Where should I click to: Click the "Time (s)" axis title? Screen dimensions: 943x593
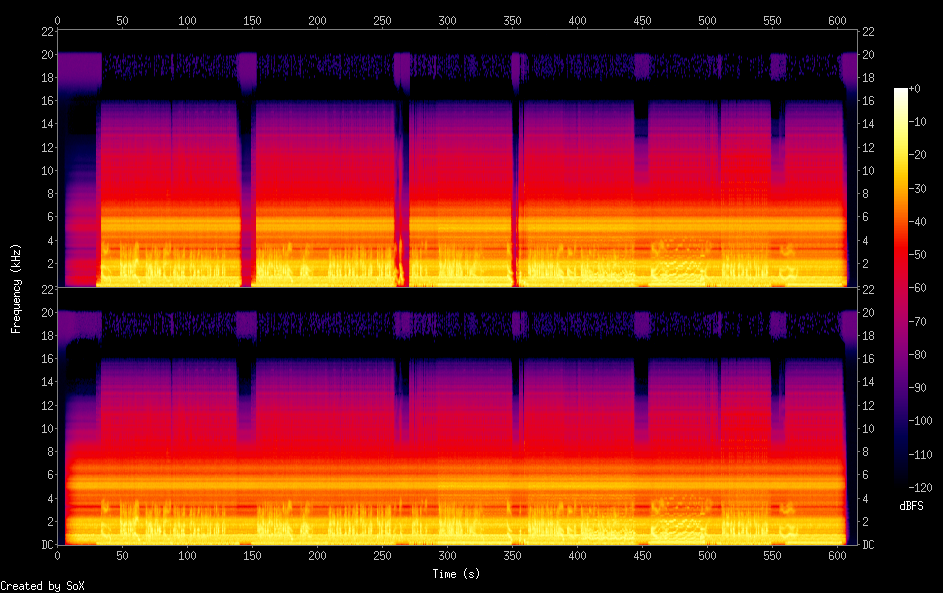(456, 574)
